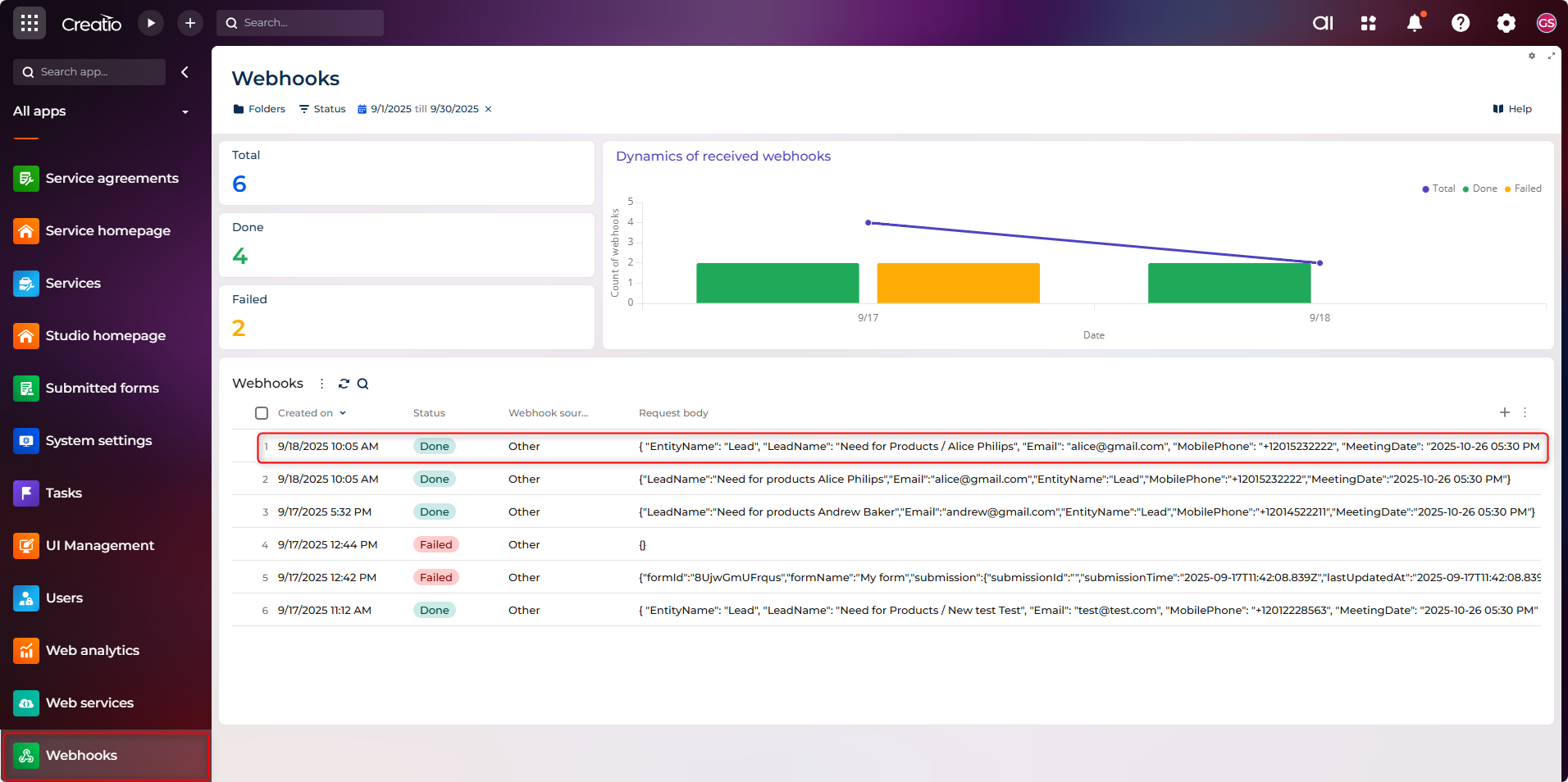The height and width of the screenshot is (782, 1568).
Task: Click the run process play button
Action: click(x=151, y=23)
